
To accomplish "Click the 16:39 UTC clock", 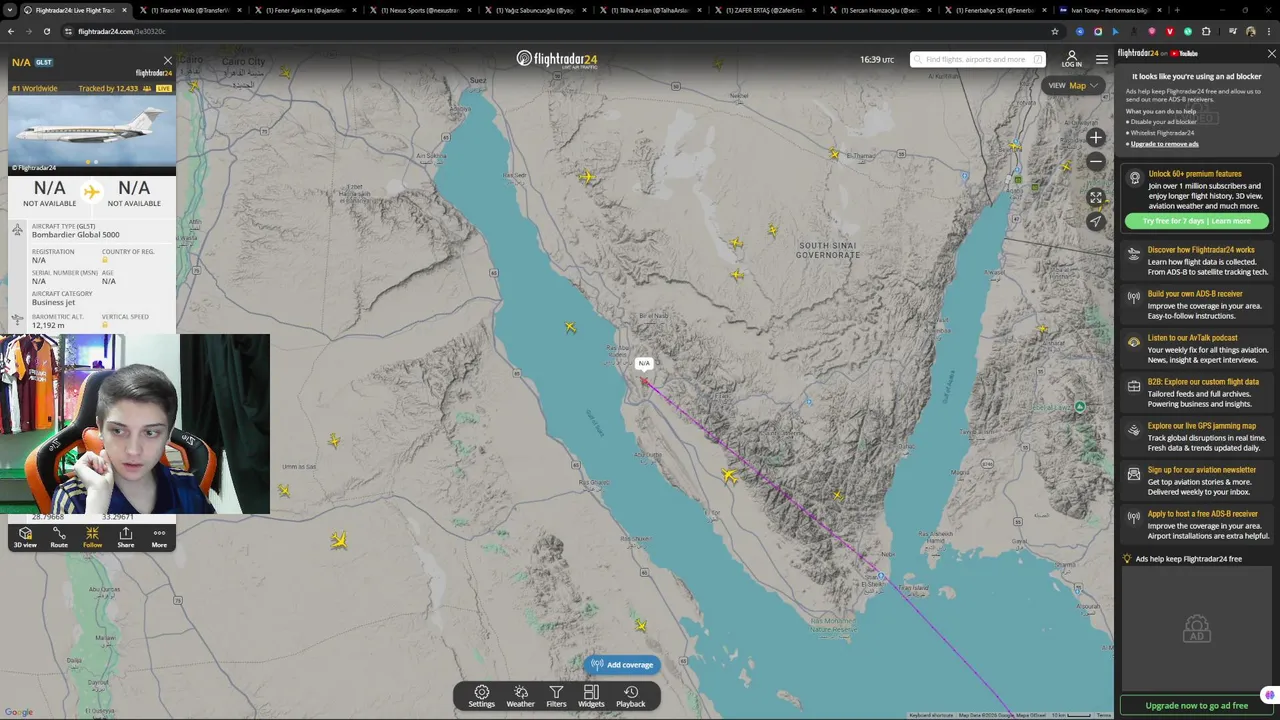I will (877, 60).
